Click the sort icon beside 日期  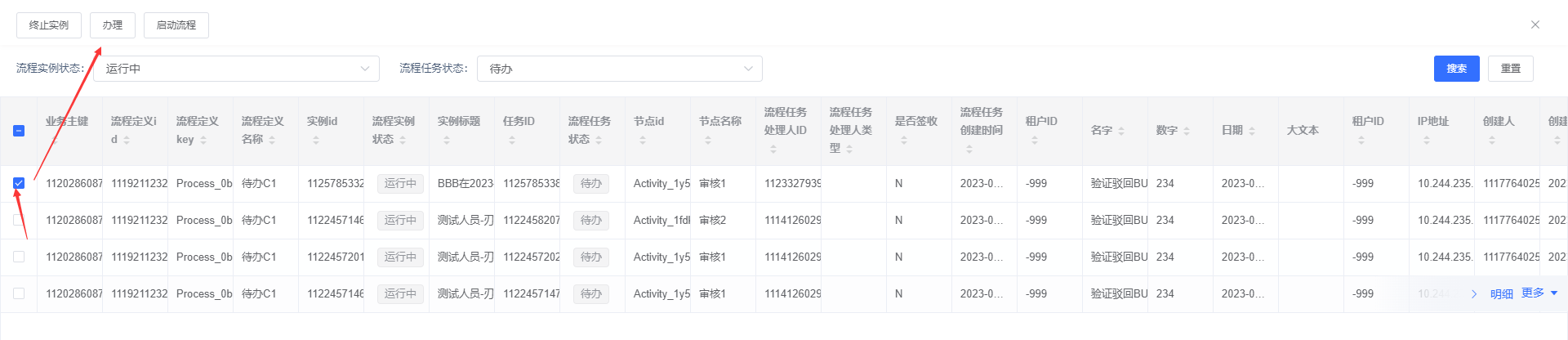1252,132
